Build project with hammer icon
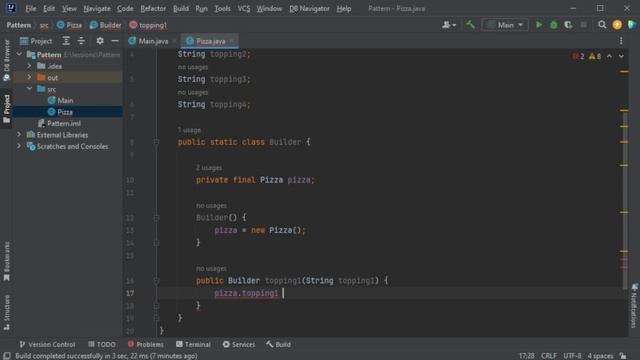 (470, 25)
